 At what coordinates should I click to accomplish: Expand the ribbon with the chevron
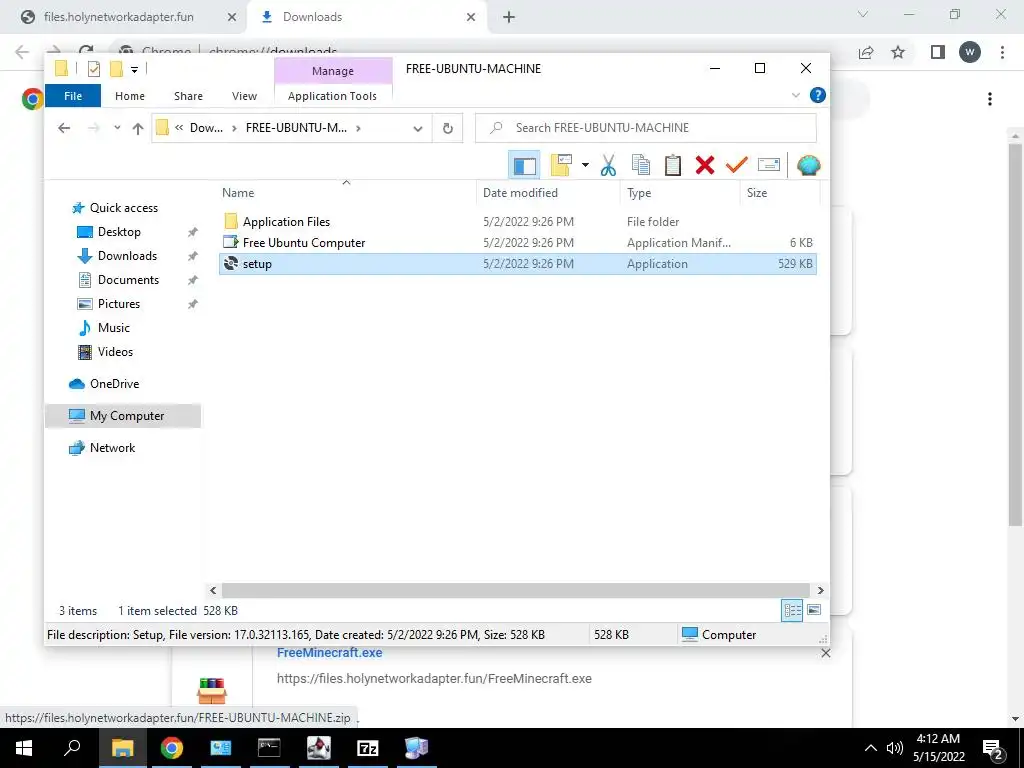pyautogui.click(x=795, y=95)
